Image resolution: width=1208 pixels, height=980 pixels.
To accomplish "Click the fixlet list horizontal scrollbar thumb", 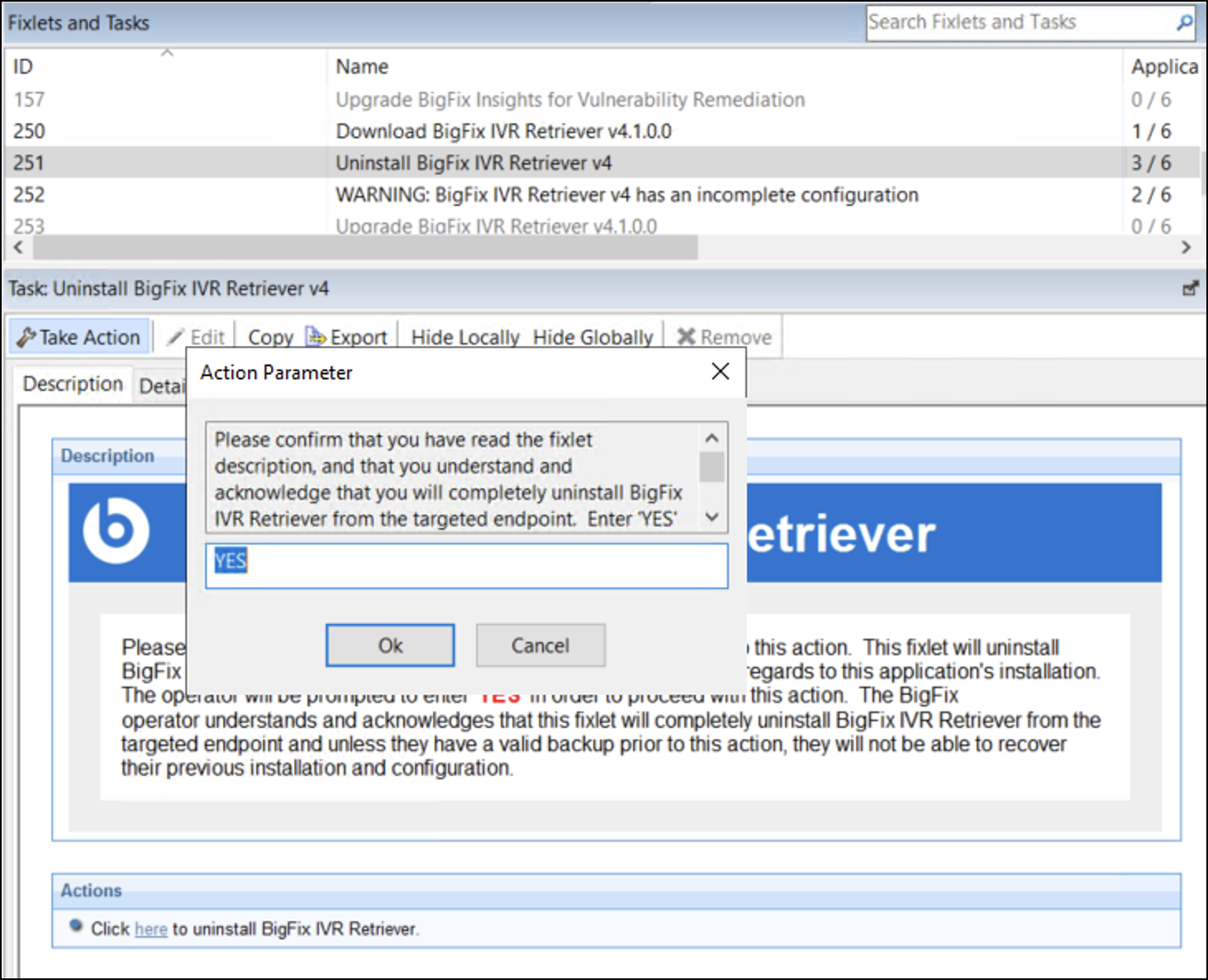I will tap(365, 247).
